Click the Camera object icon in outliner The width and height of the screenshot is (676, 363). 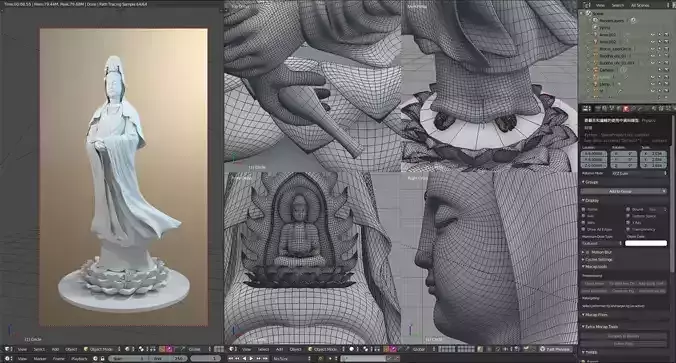[596, 70]
